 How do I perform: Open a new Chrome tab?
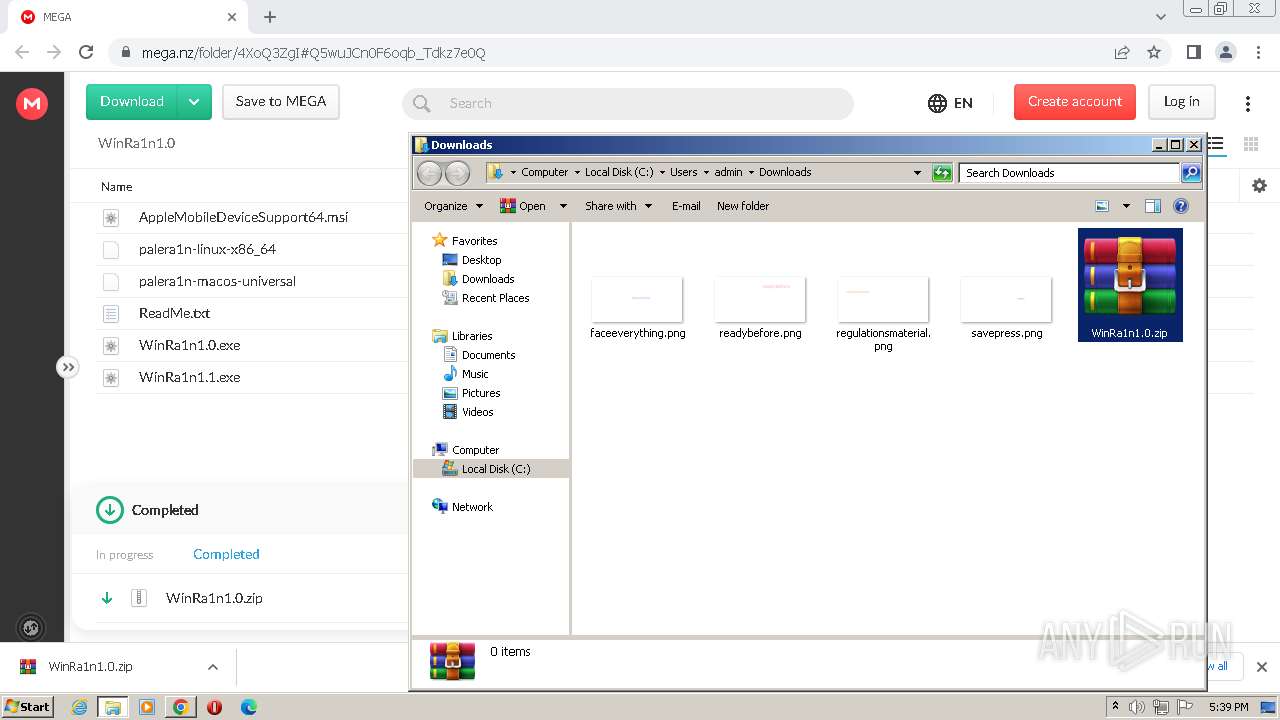(x=270, y=17)
